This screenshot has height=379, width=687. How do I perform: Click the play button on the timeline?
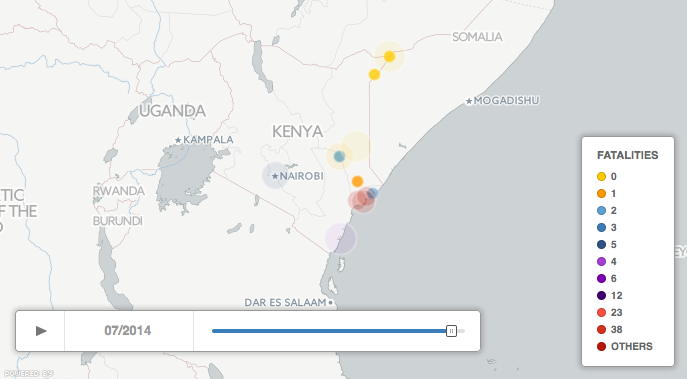click(x=41, y=331)
